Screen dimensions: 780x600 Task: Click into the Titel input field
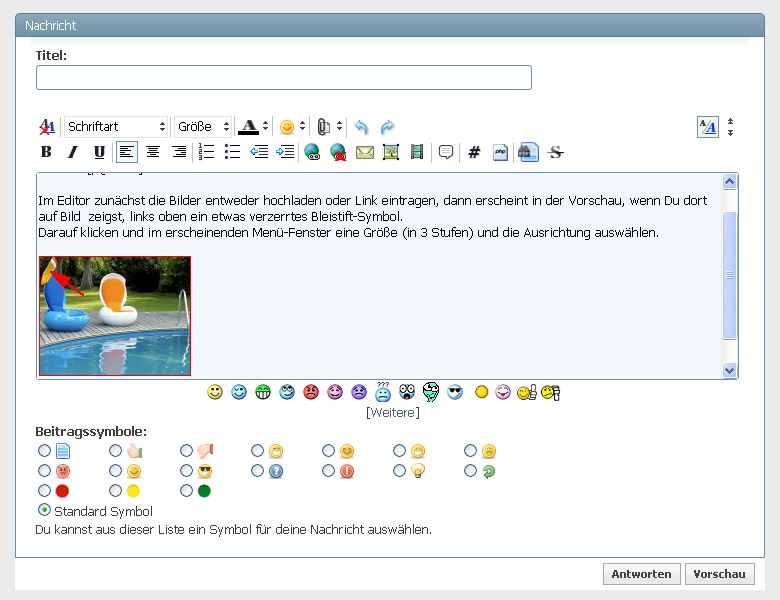coord(284,78)
